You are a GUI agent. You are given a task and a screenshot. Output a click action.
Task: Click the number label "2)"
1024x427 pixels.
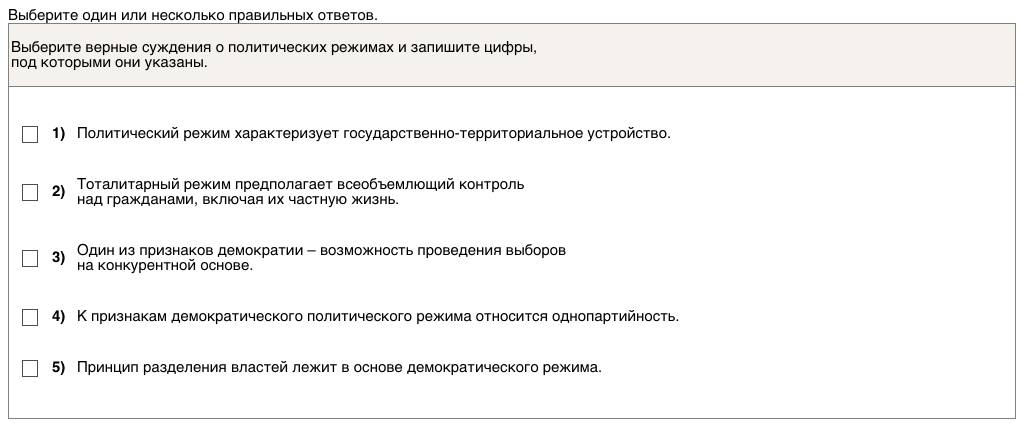[58, 192]
